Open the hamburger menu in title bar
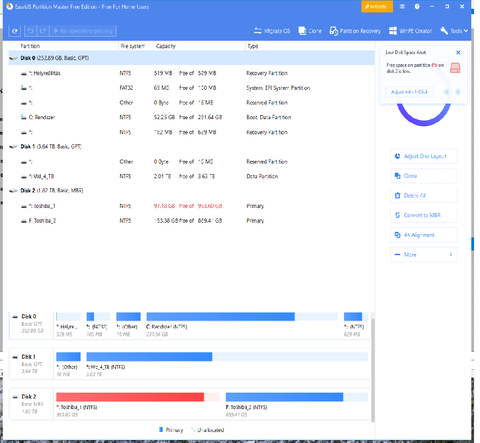The height and width of the screenshot is (443, 480). coord(402,6)
